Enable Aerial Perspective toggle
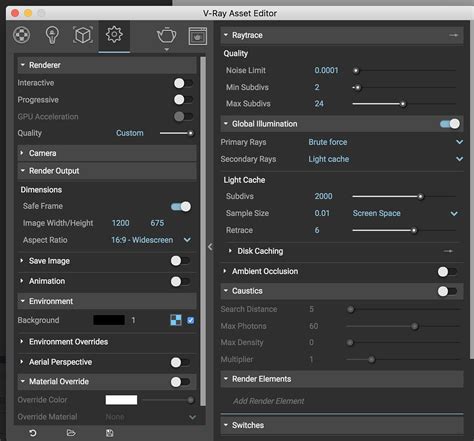 (180, 362)
